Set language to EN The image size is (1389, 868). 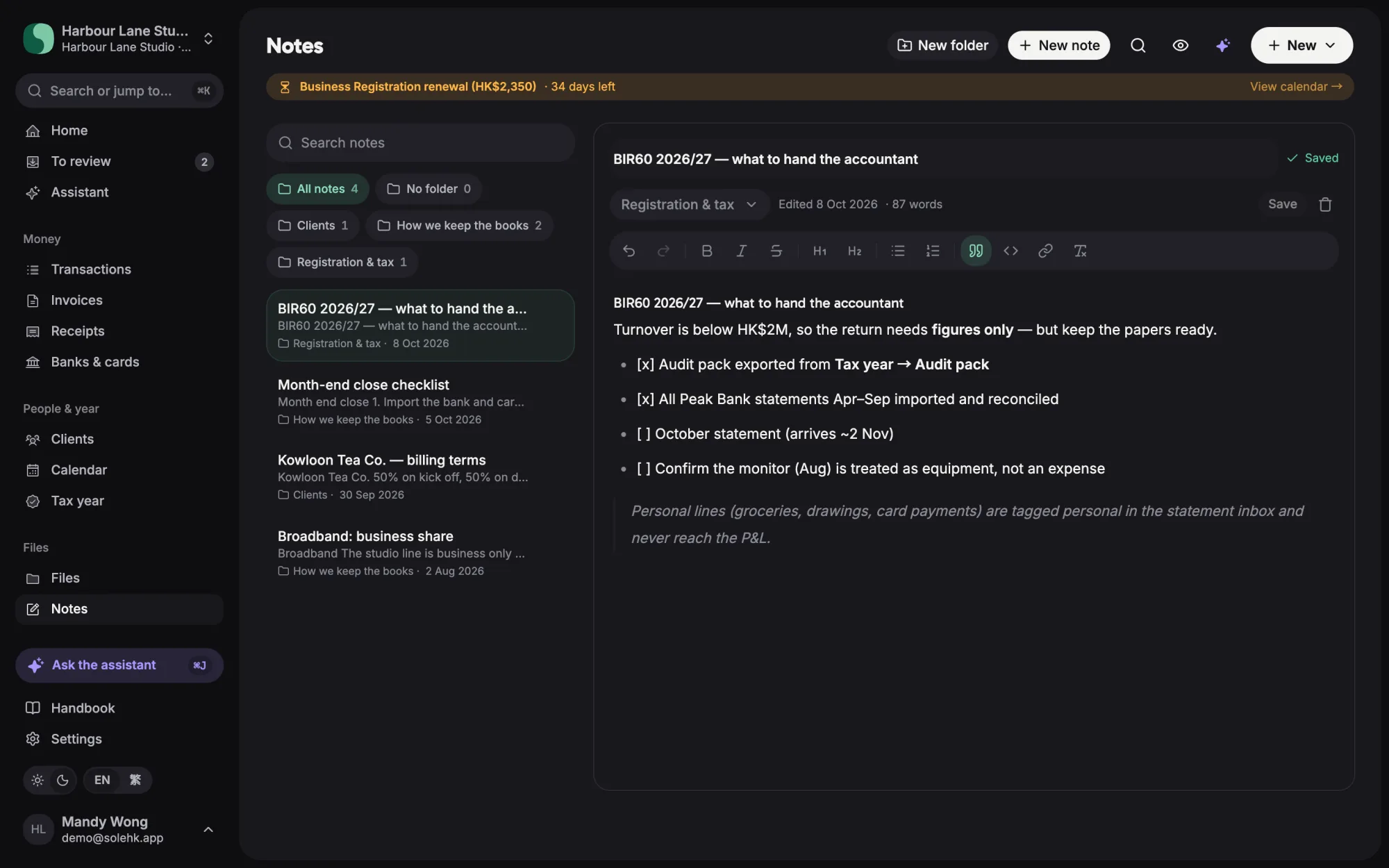[x=102, y=780]
